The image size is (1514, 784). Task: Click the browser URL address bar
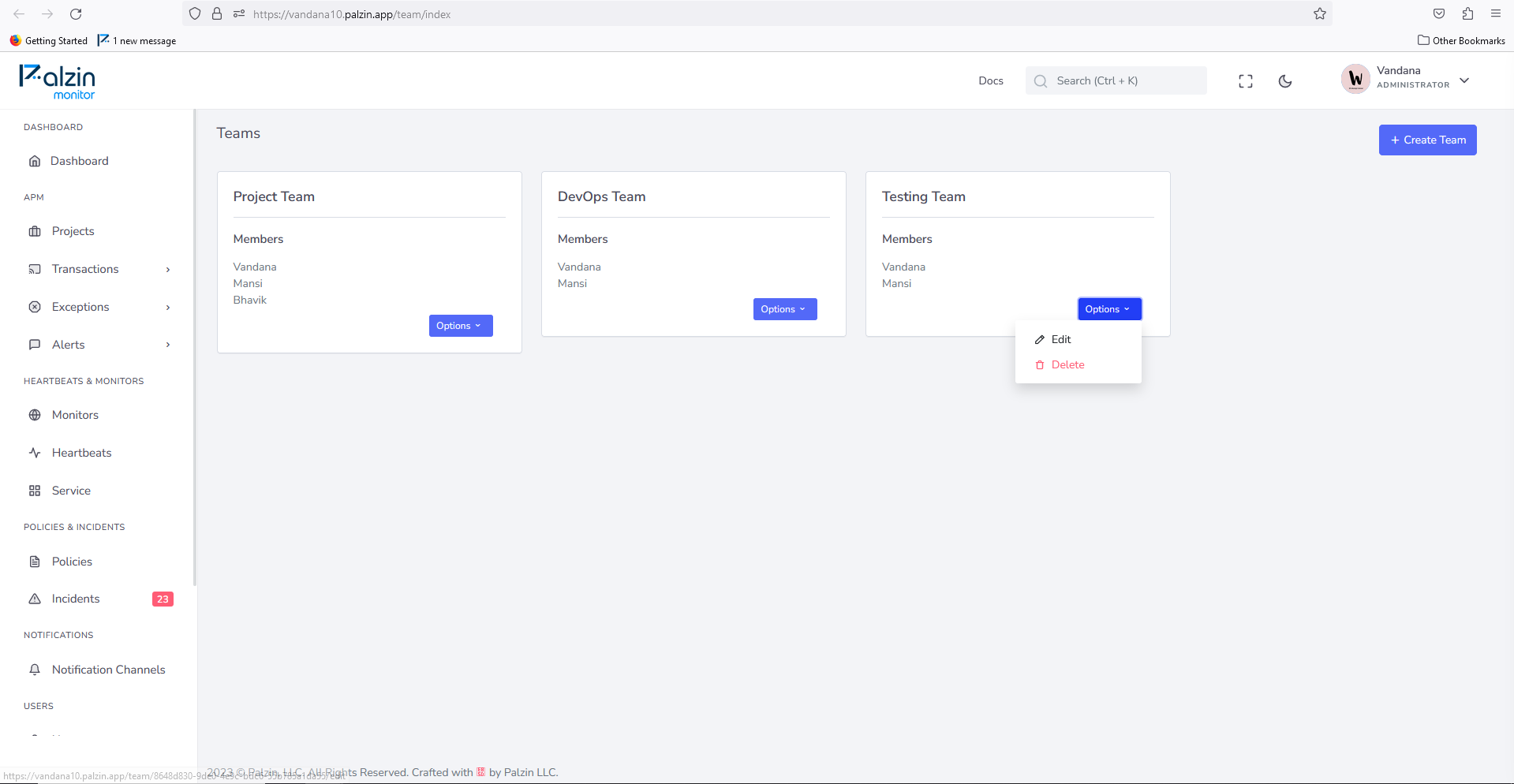757,13
